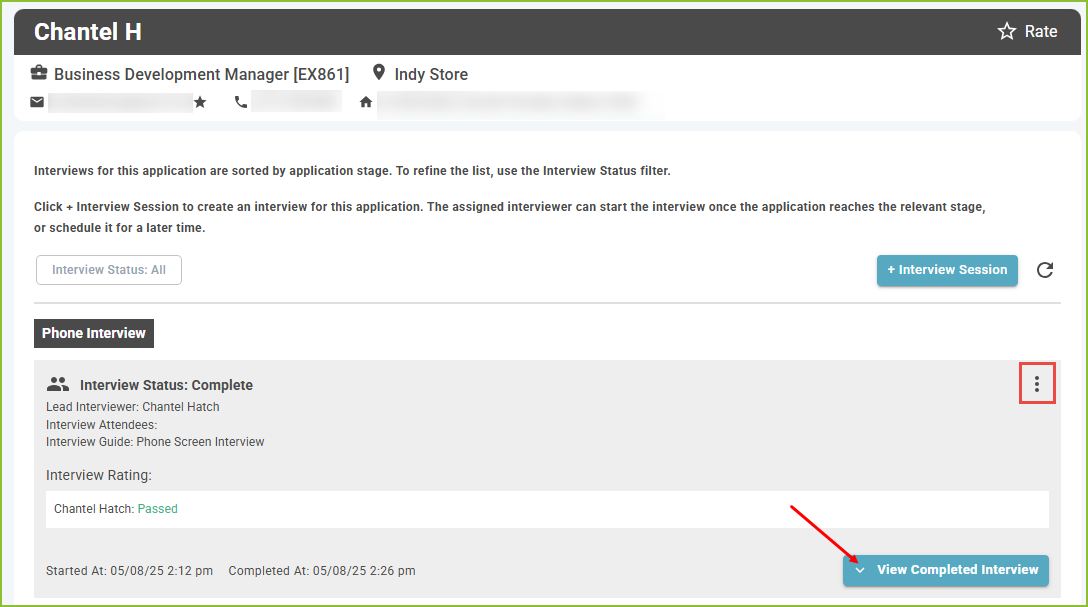The height and width of the screenshot is (607, 1088).
Task: Expand View Completed Interview
Action: pyautogui.click(x=946, y=570)
